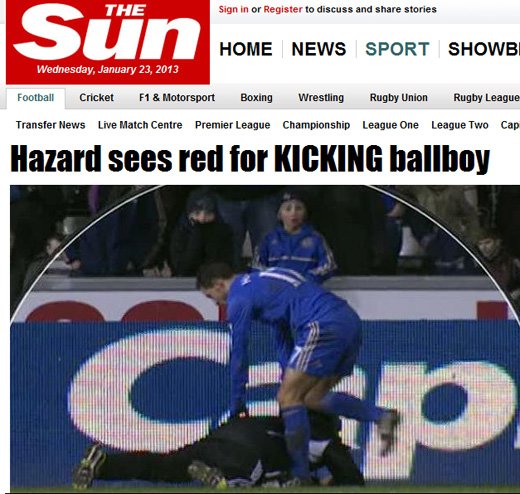
Task: Click the Hazard kicking ballboy headline
Action: click(x=250, y=159)
